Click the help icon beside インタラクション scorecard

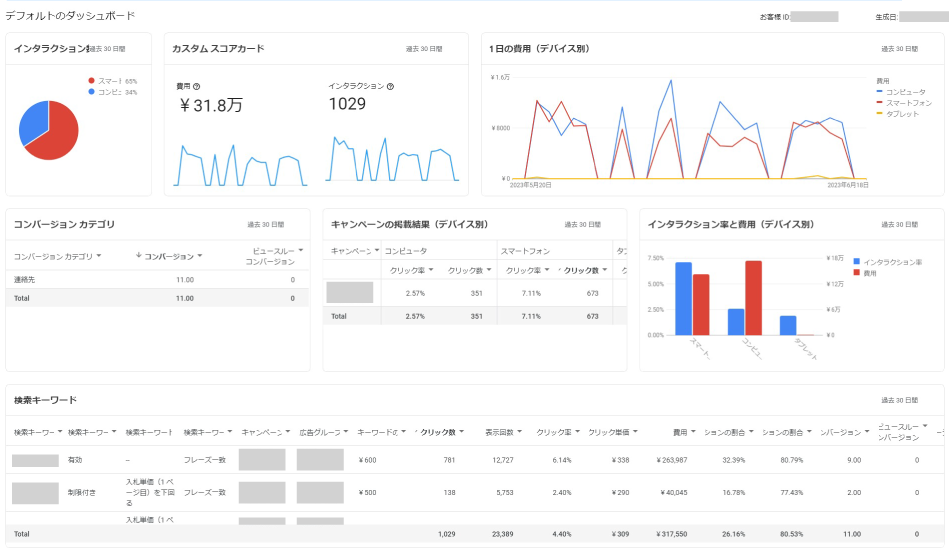coord(390,86)
